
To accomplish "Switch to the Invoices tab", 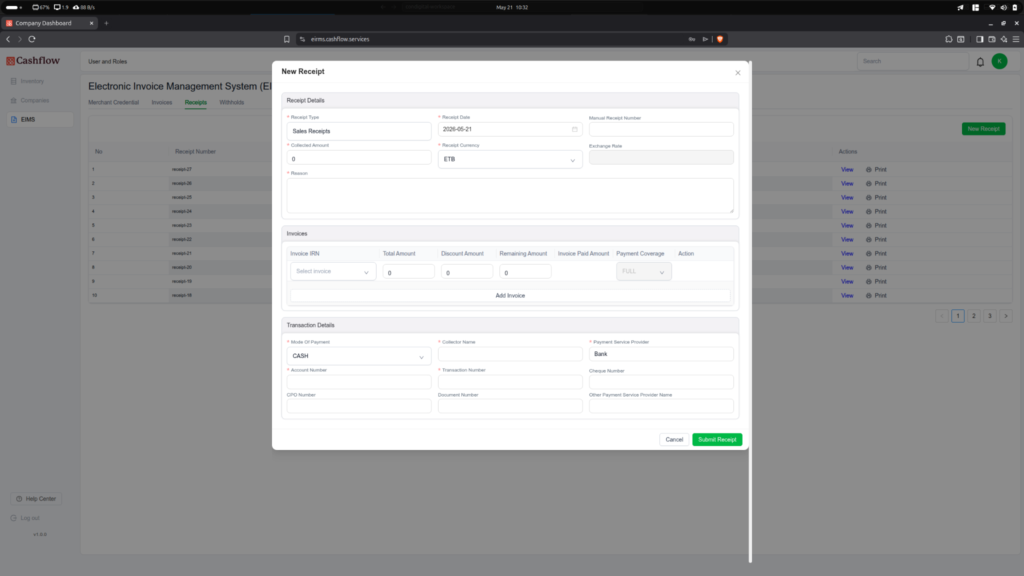I will [162, 103].
